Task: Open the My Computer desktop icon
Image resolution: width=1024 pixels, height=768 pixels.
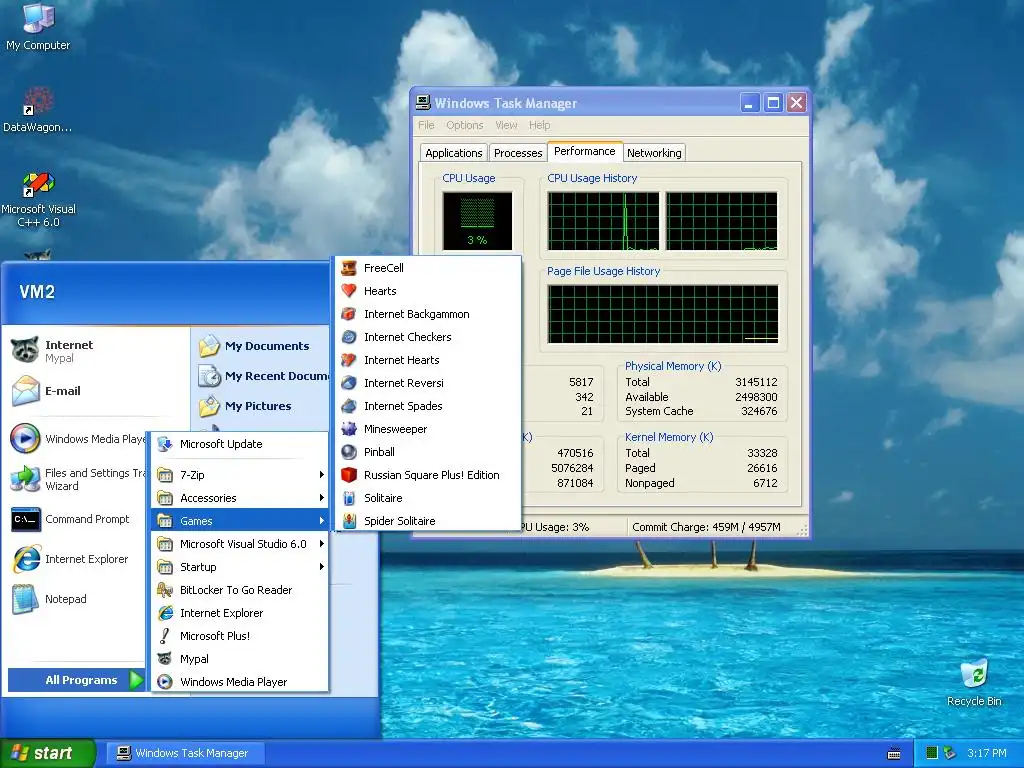Action: pyautogui.click(x=38, y=27)
